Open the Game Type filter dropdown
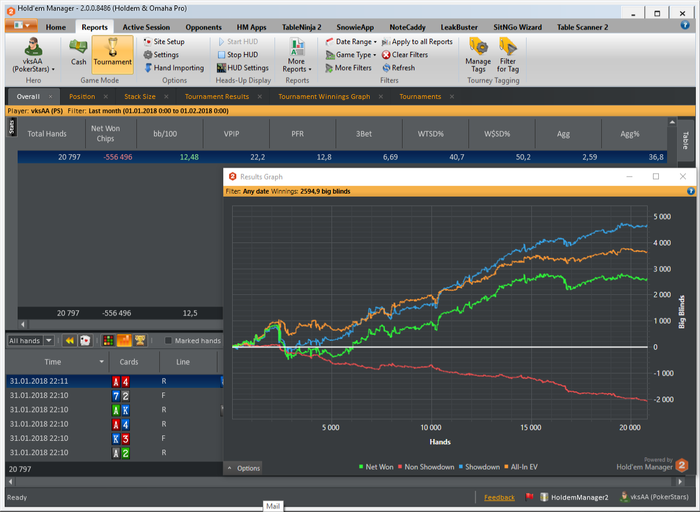Screen dimensions: 700x512 (351, 54)
